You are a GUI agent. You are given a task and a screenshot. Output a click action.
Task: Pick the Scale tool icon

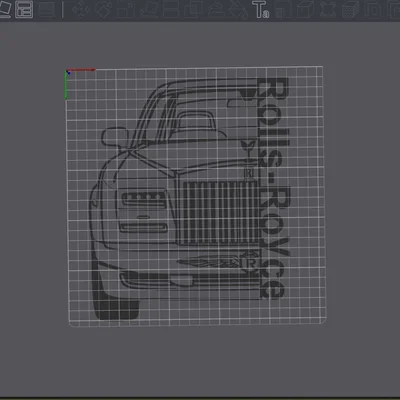(125, 9)
